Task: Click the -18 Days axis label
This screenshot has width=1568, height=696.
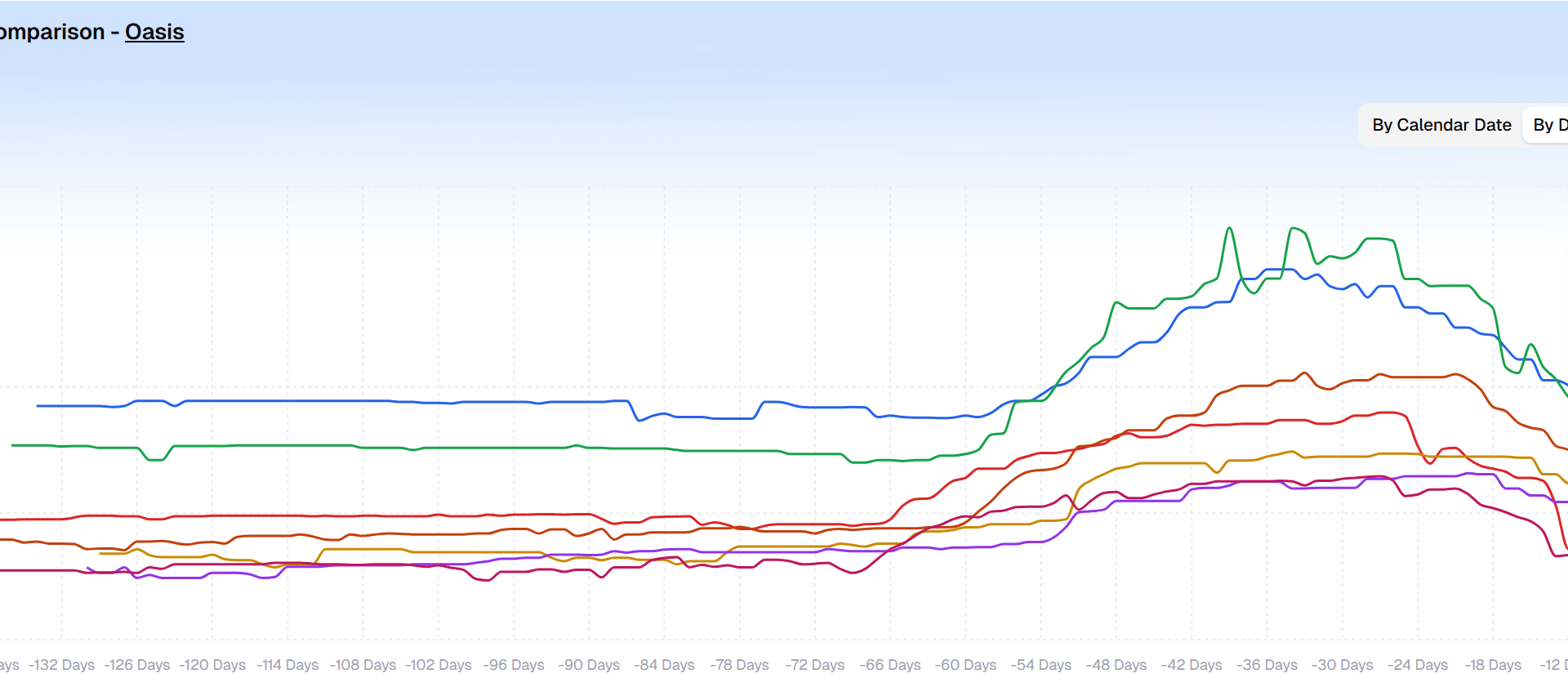Action: 1493,665
